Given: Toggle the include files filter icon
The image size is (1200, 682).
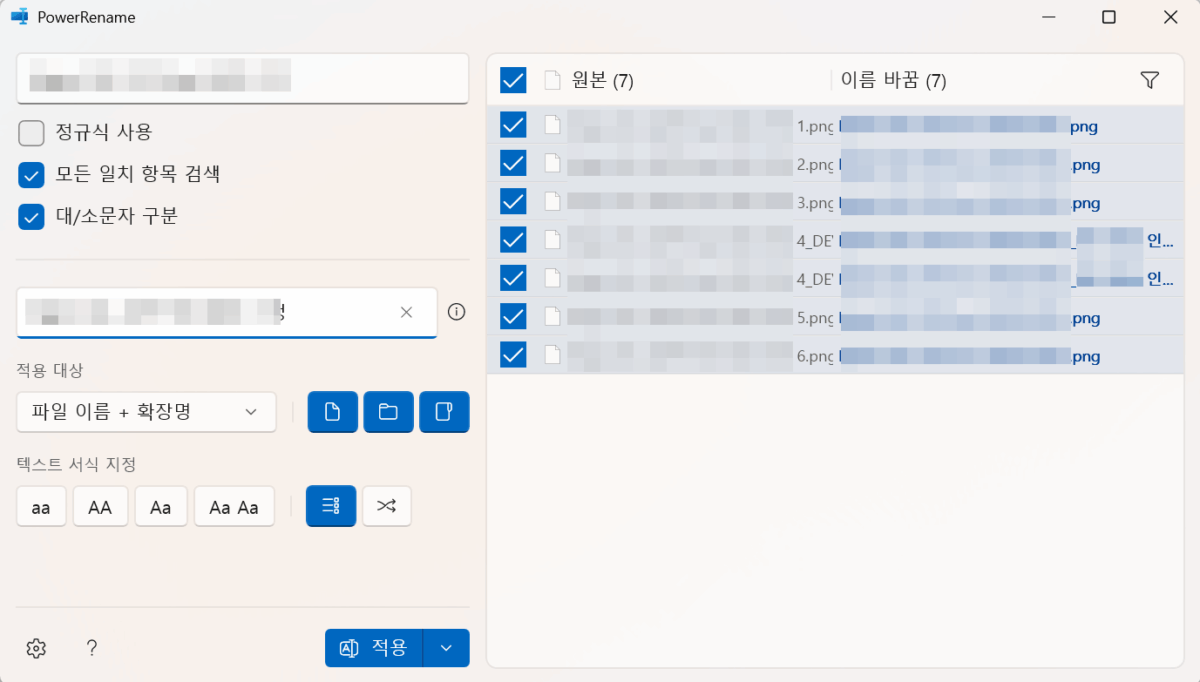Looking at the screenshot, I should [332, 411].
